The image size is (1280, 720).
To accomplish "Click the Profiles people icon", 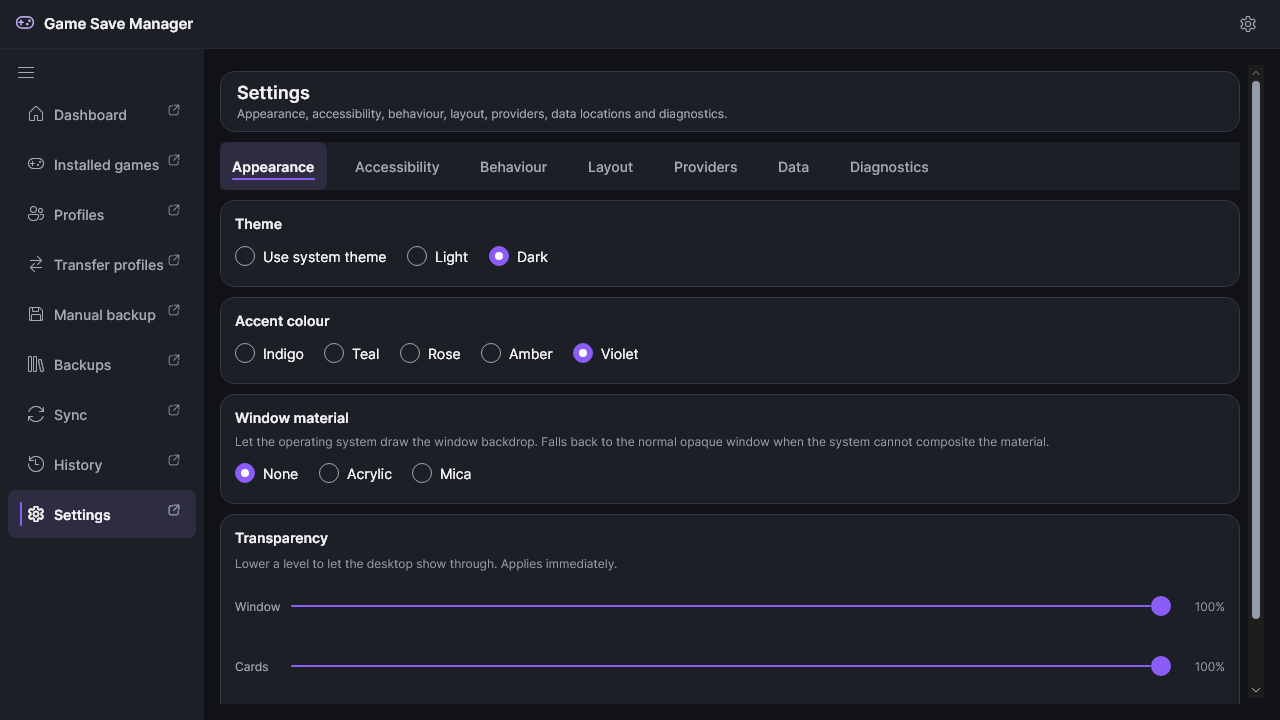I will pyautogui.click(x=36, y=214).
